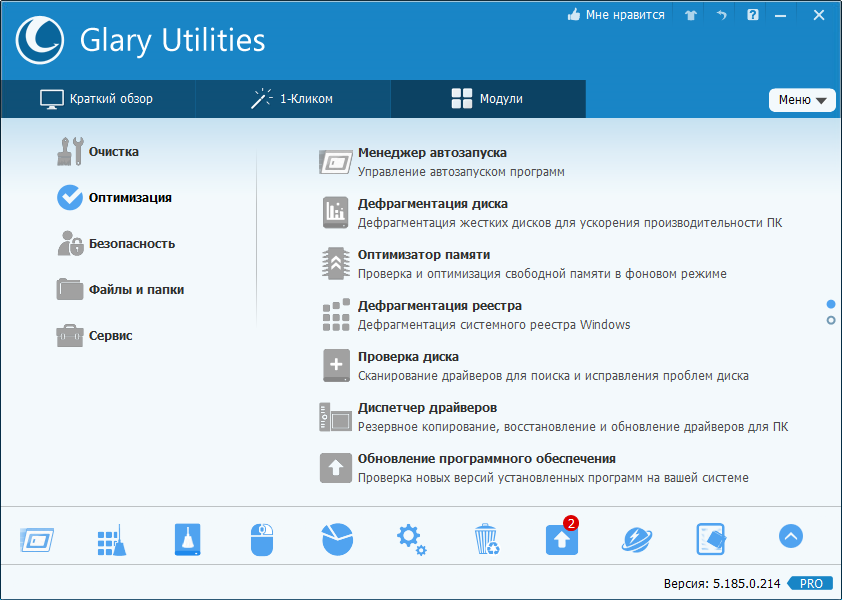Image resolution: width=842 pixels, height=600 pixels.
Task: Open the Меню dropdown
Action: coord(802,100)
